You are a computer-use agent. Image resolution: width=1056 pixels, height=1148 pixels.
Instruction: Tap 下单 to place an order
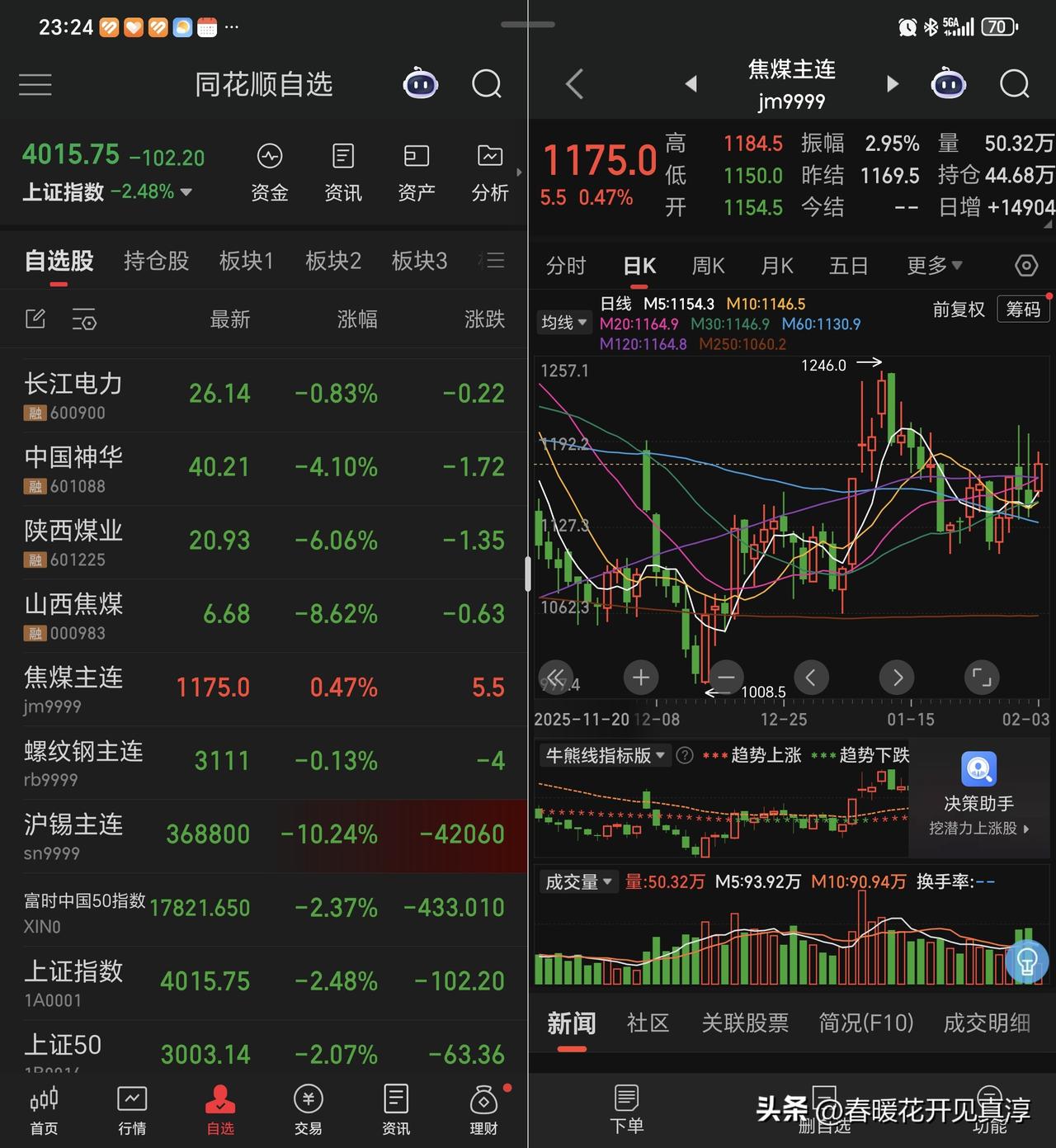626,1109
